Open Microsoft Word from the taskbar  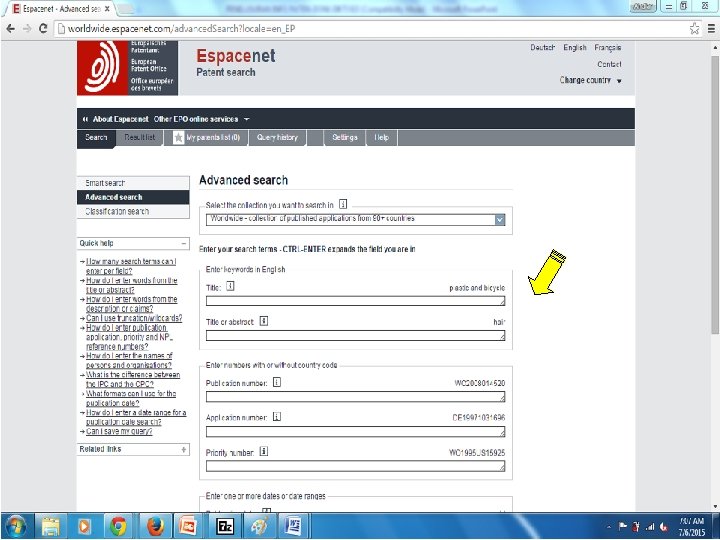coord(293,526)
